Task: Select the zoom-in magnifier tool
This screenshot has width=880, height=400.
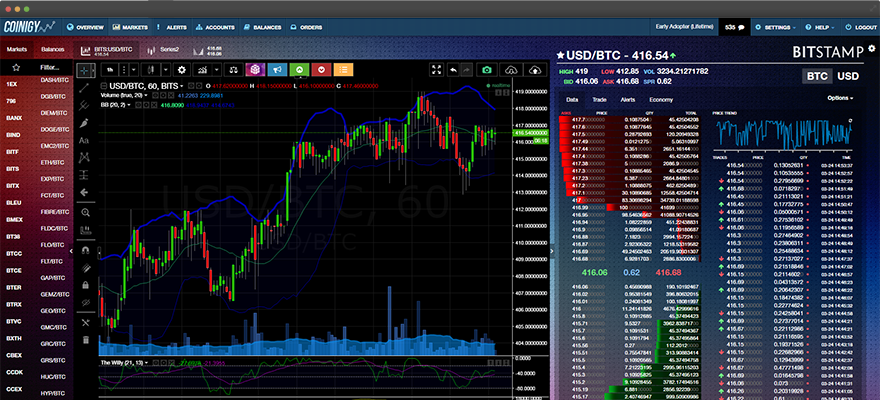Action: click(85, 212)
